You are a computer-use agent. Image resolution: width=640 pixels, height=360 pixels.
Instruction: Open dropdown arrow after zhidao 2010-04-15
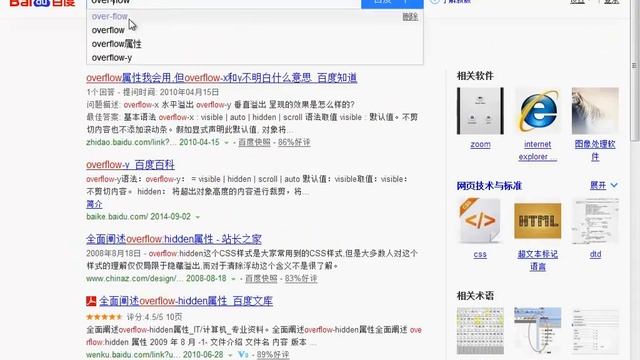[x=226, y=142]
